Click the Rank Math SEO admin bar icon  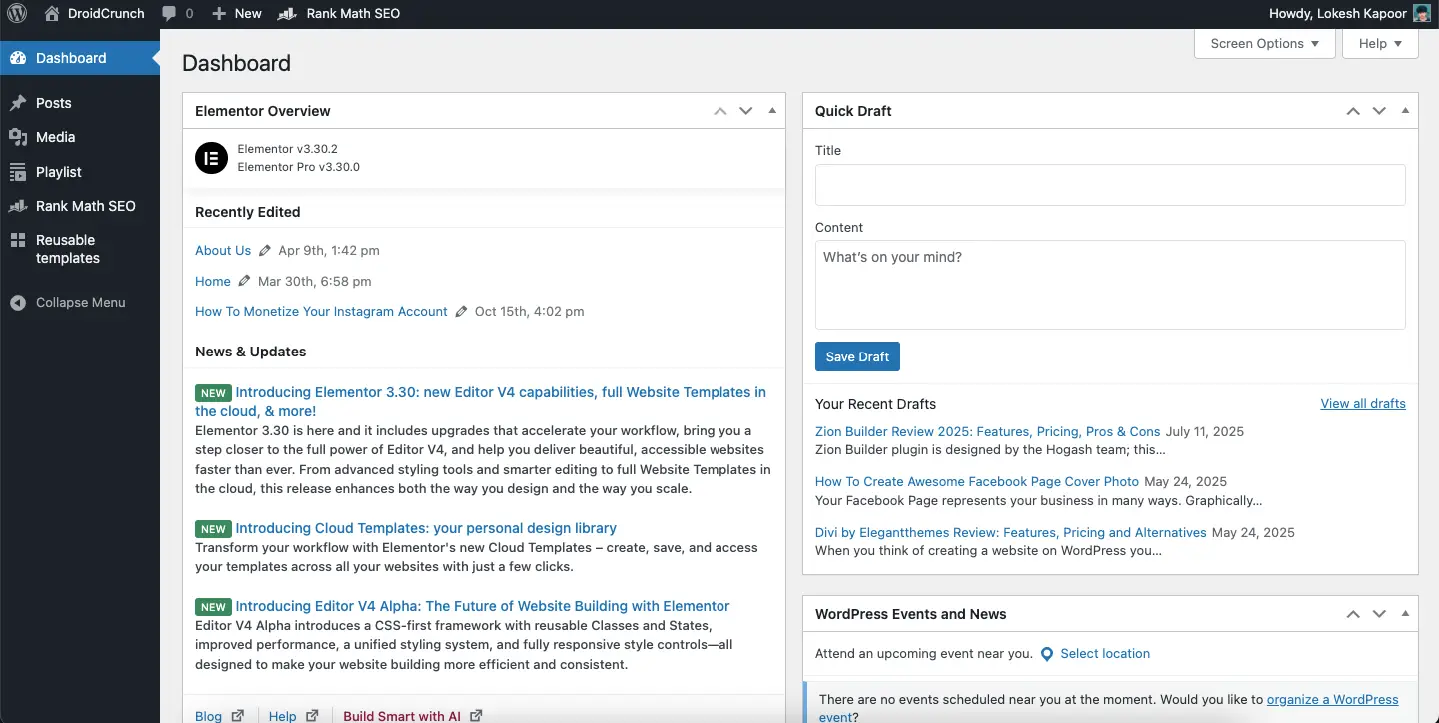point(287,14)
